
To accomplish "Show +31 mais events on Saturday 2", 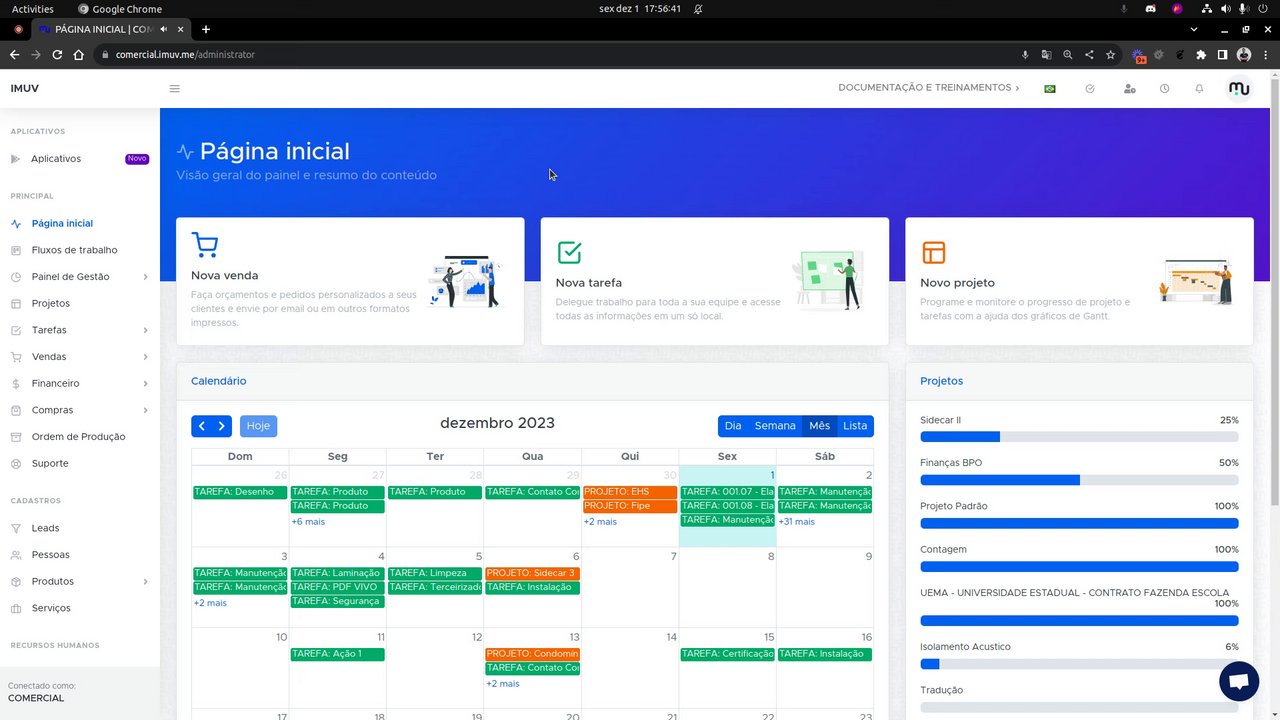I will coord(796,522).
